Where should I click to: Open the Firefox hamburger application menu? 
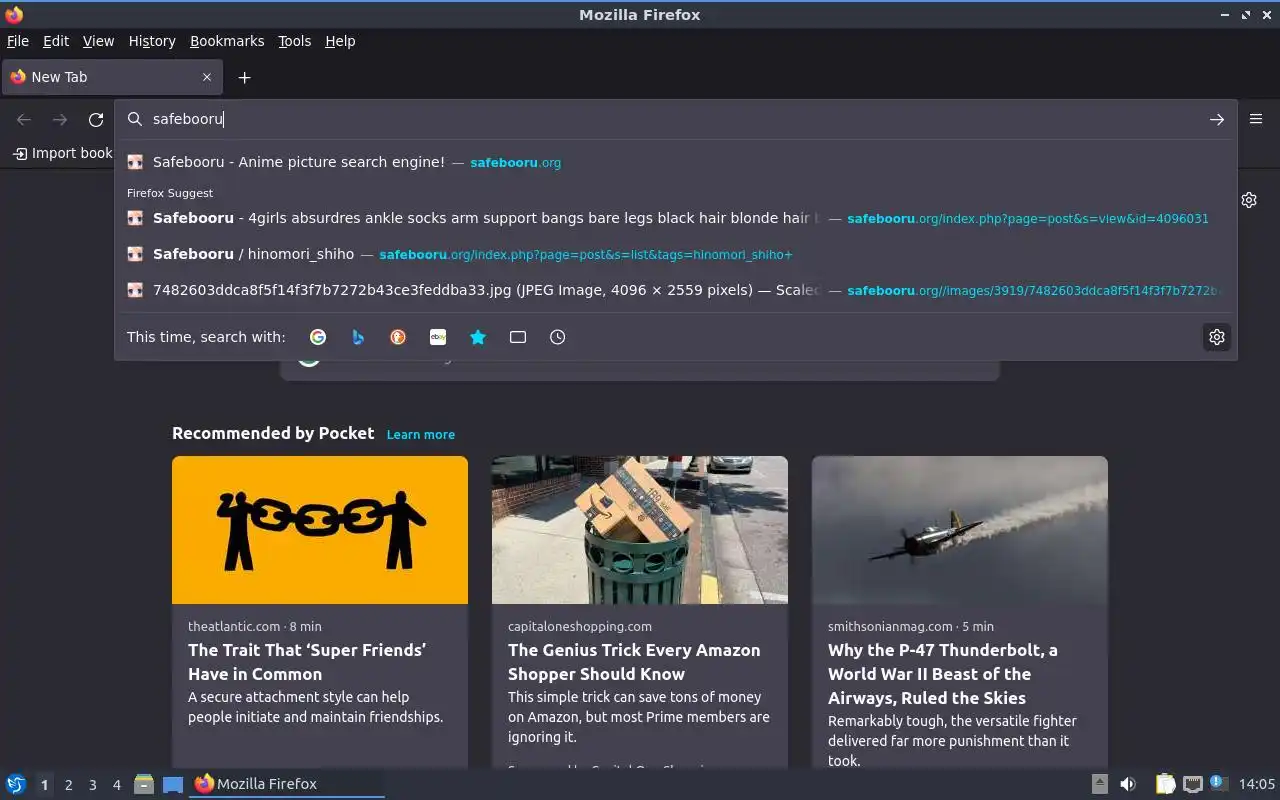pos(1256,119)
